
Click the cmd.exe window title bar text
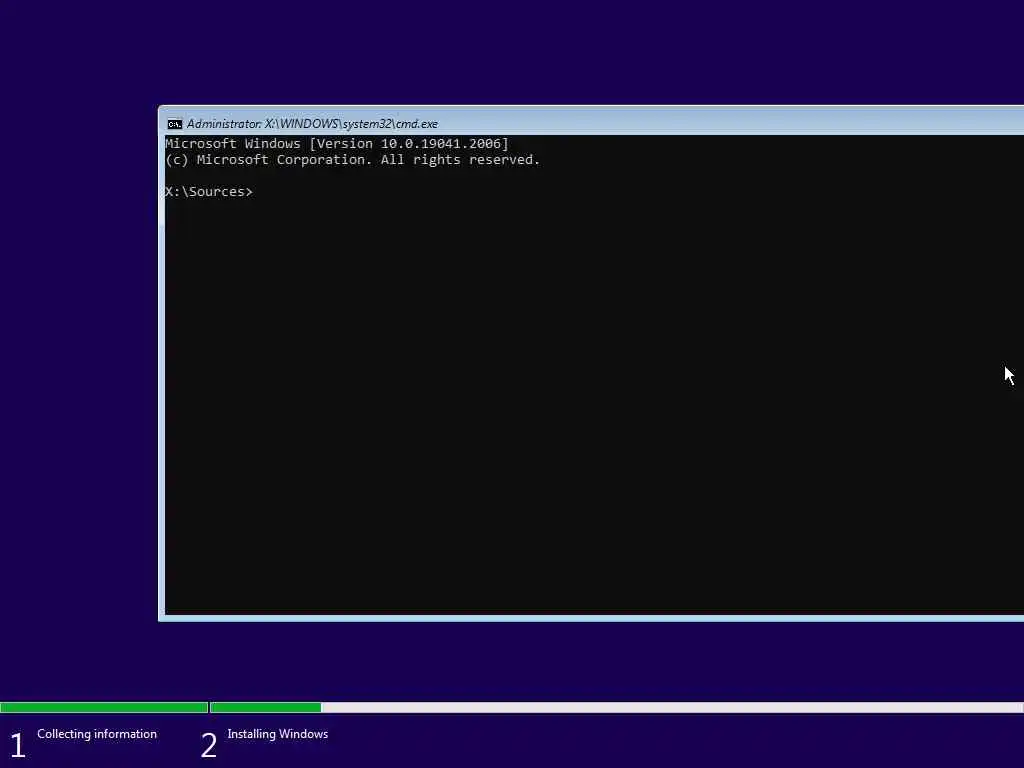312,124
